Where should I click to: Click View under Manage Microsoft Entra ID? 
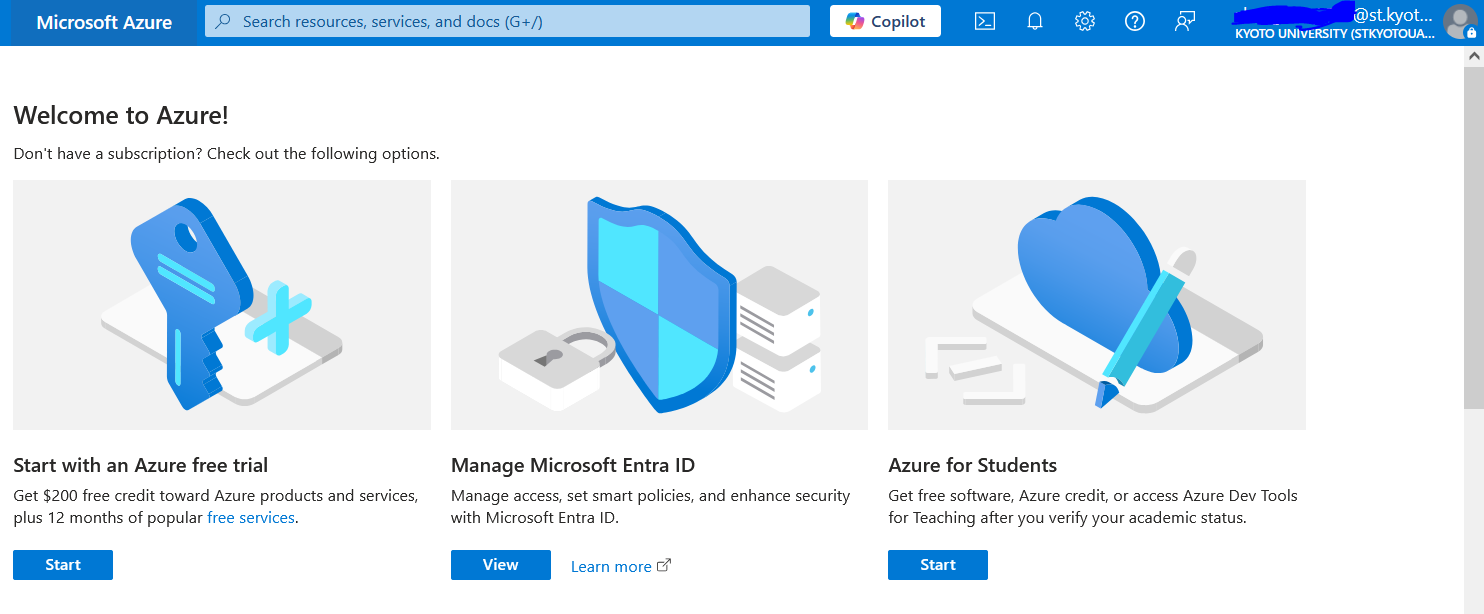pyautogui.click(x=500, y=564)
